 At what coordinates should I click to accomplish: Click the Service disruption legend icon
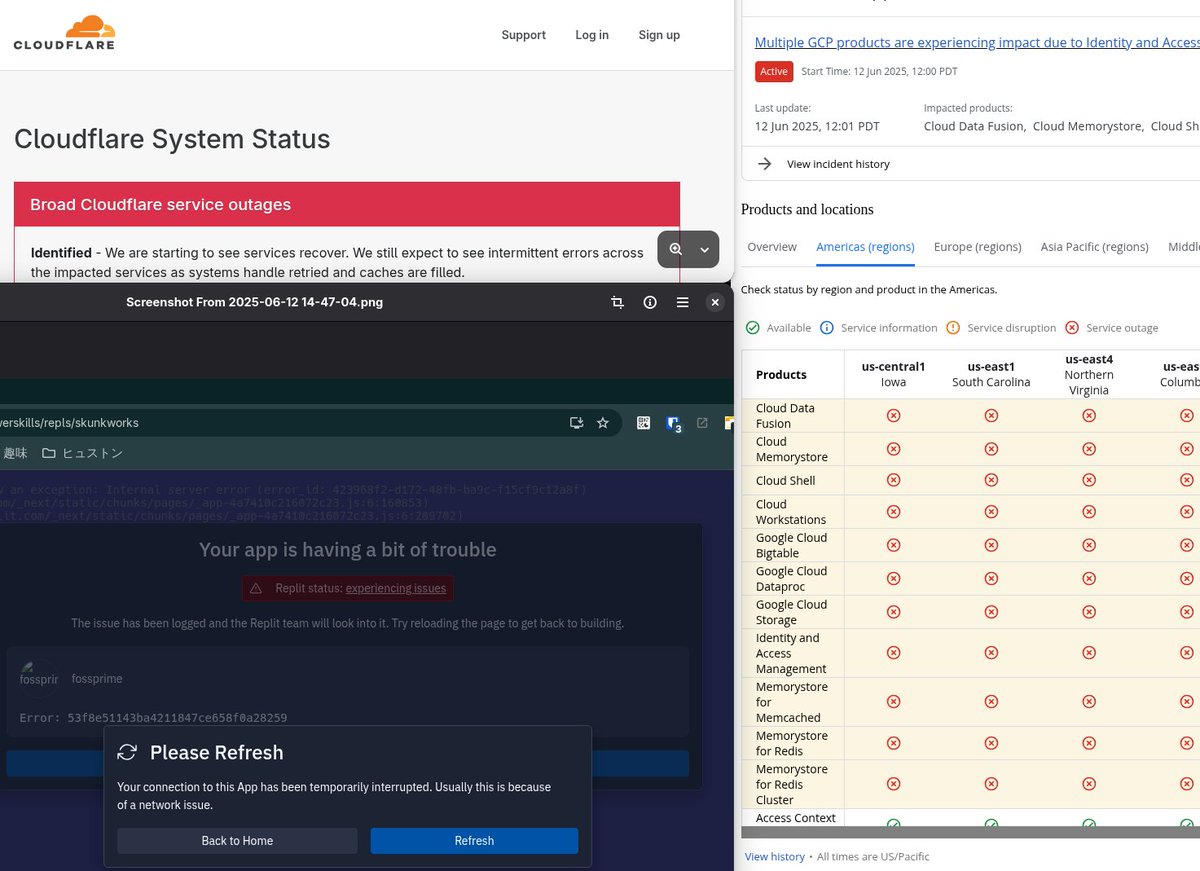tap(953, 328)
